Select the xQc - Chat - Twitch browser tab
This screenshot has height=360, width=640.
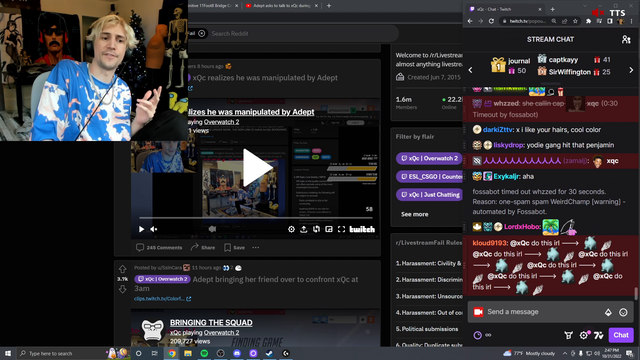[x=505, y=9]
